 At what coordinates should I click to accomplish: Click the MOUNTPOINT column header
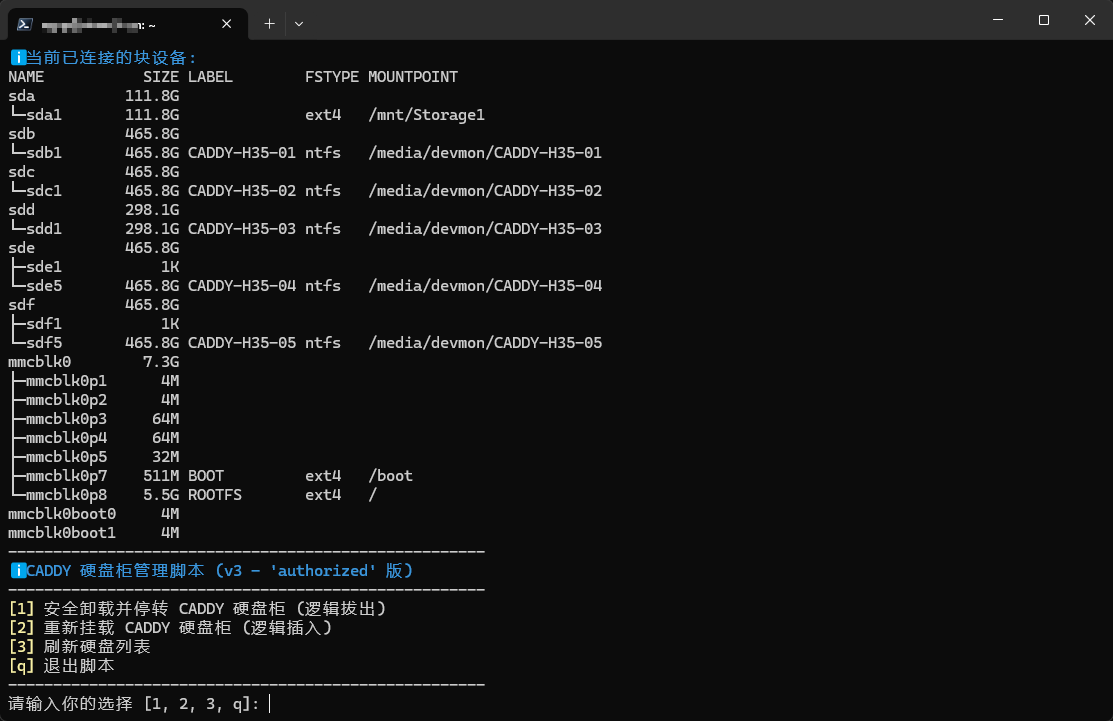(x=412, y=77)
